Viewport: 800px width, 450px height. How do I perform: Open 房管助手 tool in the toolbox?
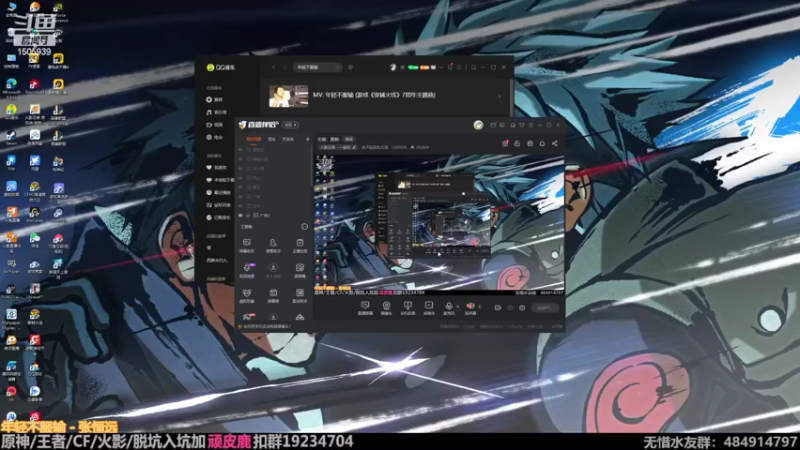(273, 245)
